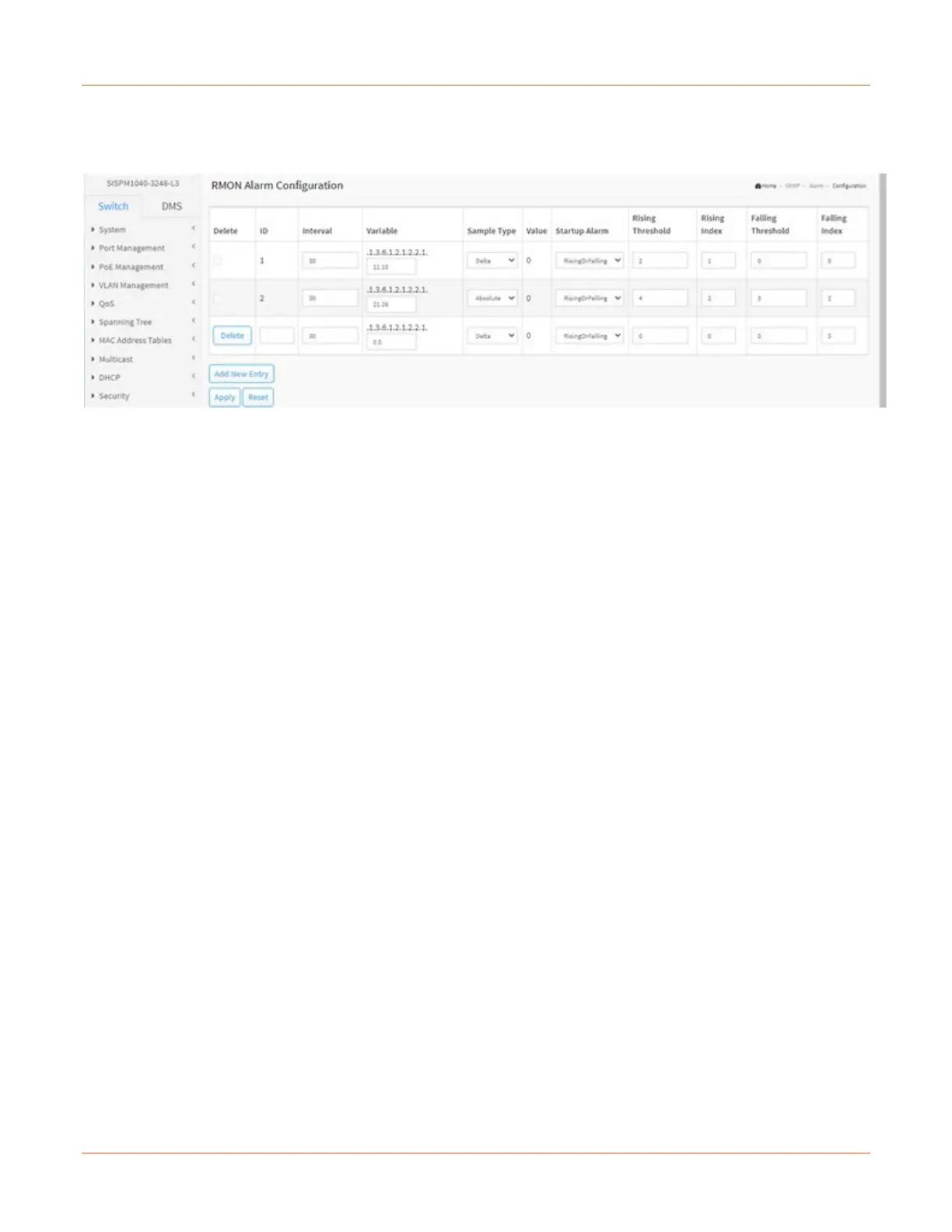The height and width of the screenshot is (1232, 952).
Task: Click the Falling Index field for ID 2
Action: tap(838, 298)
